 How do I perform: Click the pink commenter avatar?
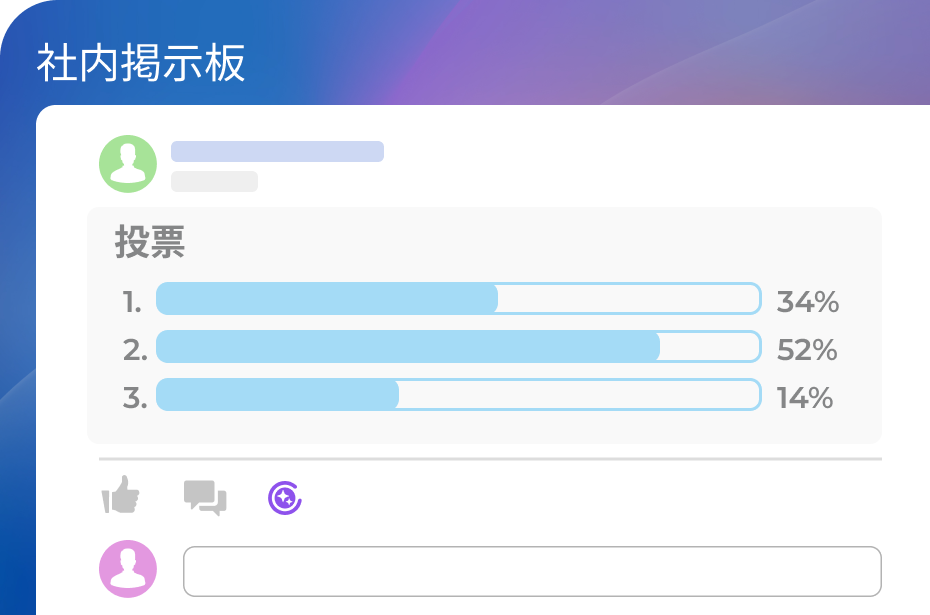[128, 569]
